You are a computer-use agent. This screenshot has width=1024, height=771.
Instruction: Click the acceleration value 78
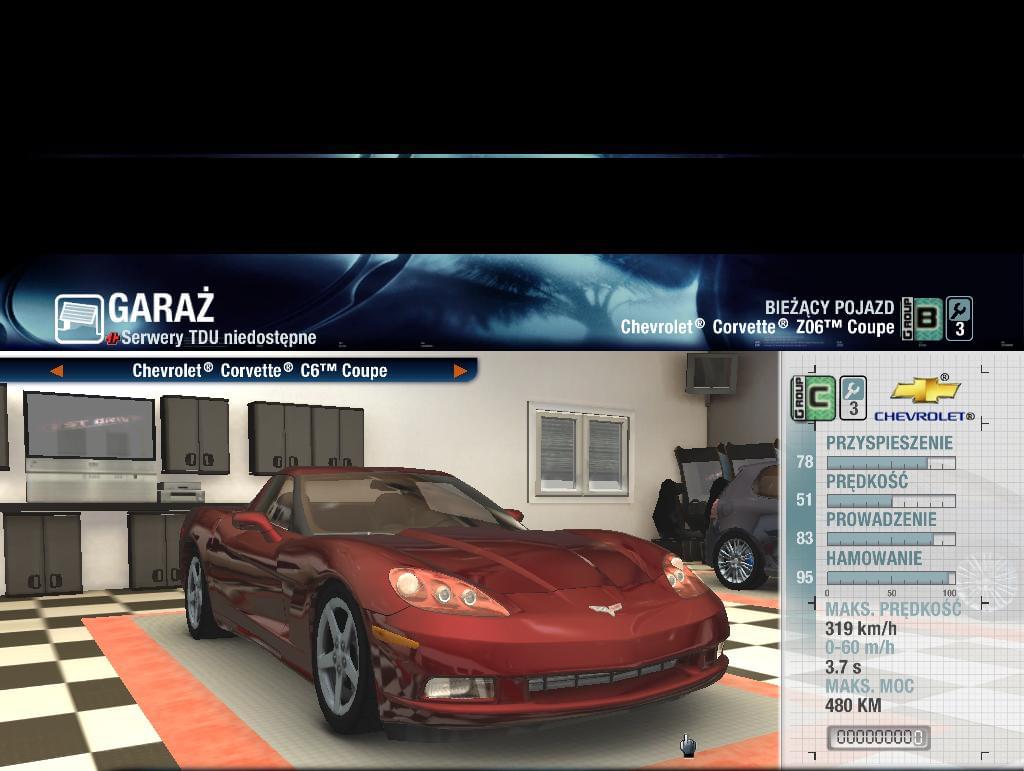pos(805,462)
